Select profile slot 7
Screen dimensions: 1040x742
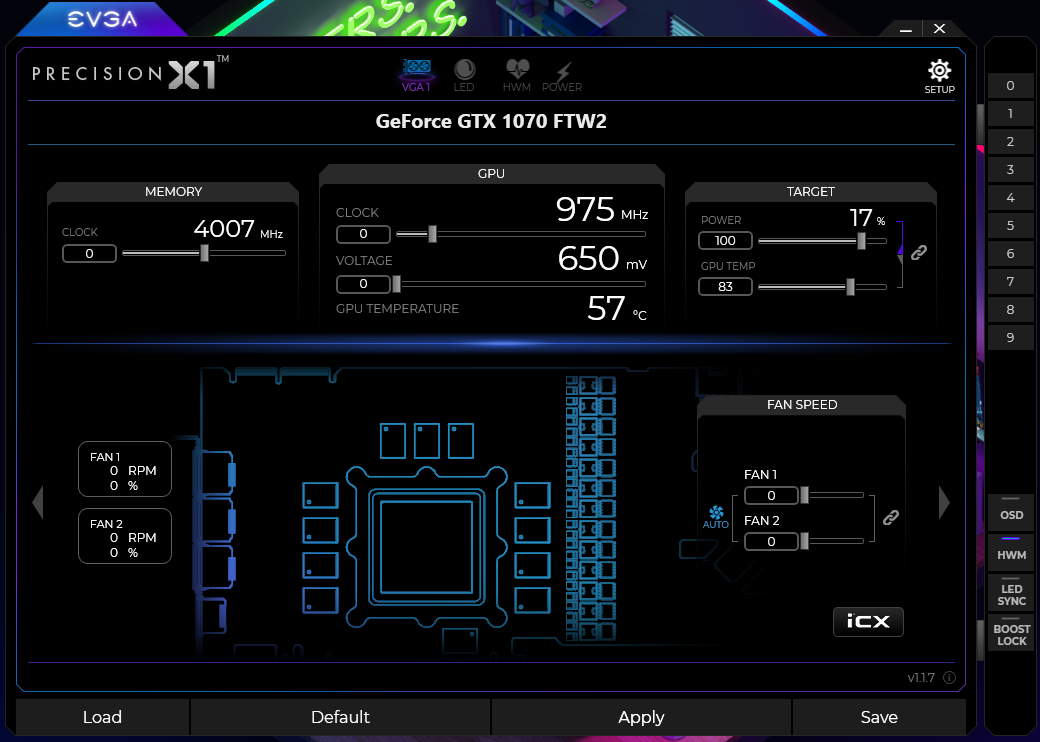pyautogui.click(x=1010, y=281)
